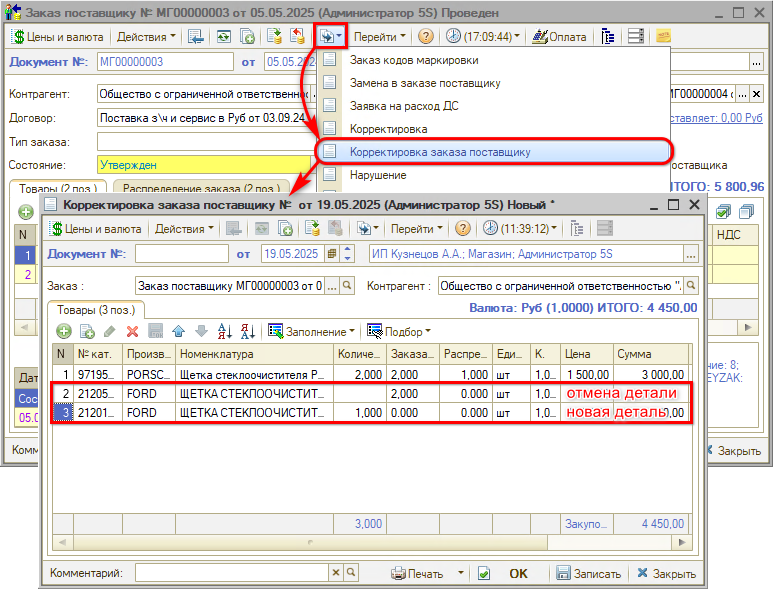Open the Перейти dropdown in the correction window
The height and width of the screenshot is (589, 773).
coord(415,228)
